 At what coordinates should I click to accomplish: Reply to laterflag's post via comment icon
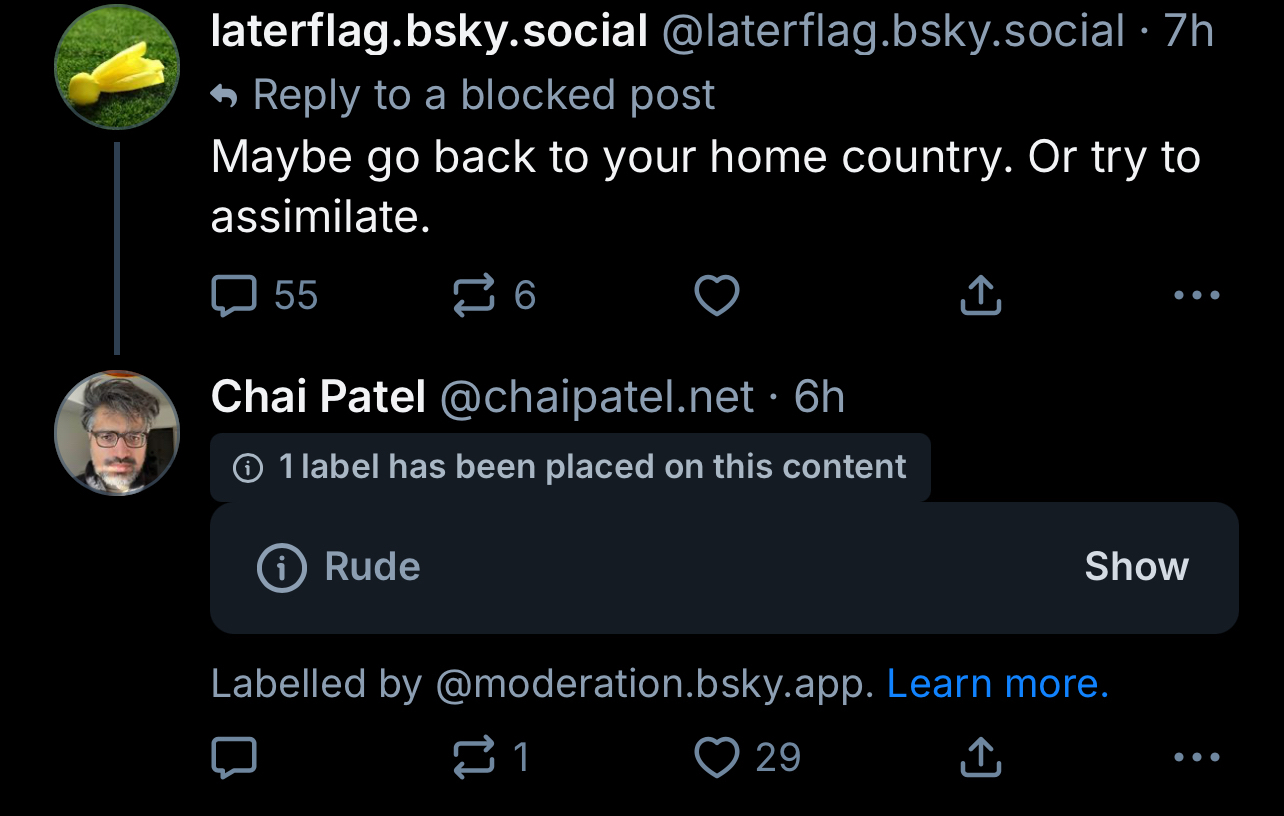(235, 296)
